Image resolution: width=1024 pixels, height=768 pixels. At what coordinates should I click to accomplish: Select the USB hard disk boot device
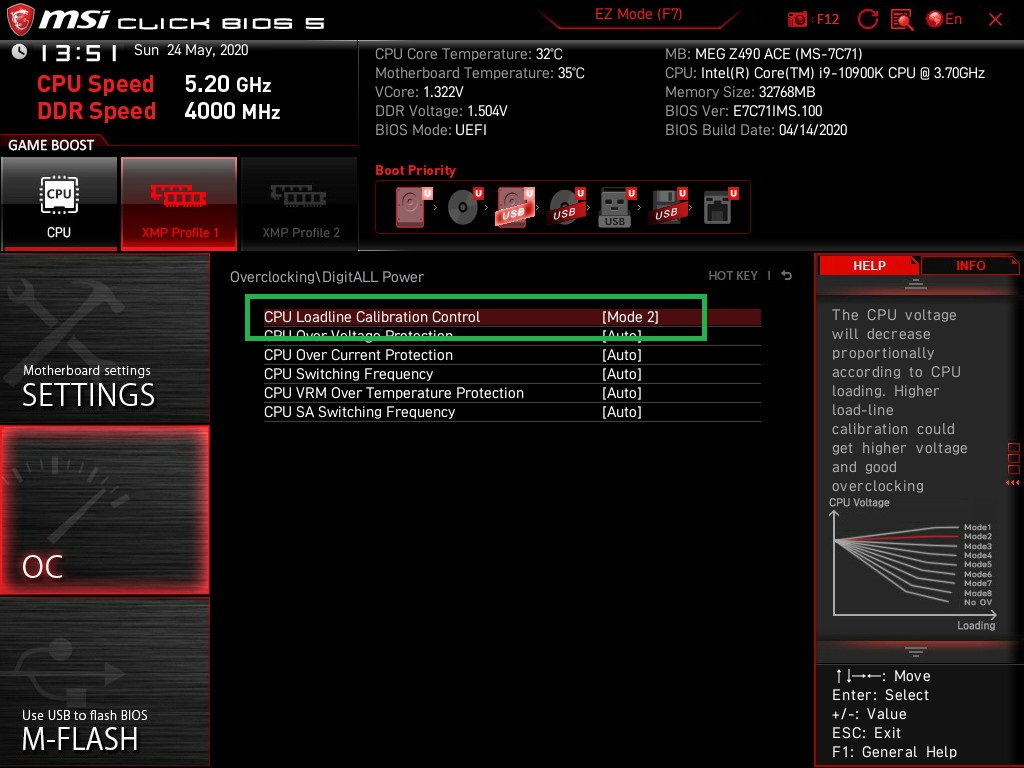[516, 207]
